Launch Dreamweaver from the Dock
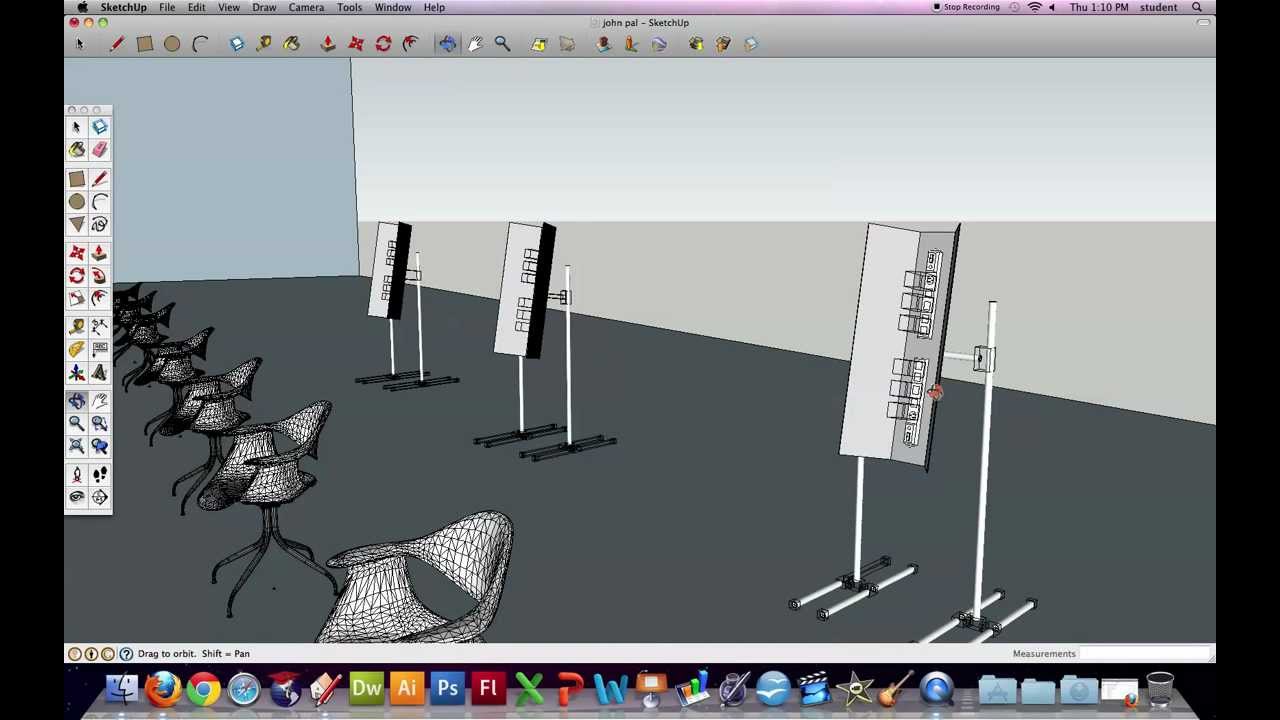1280x720 pixels. coord(366,689)
